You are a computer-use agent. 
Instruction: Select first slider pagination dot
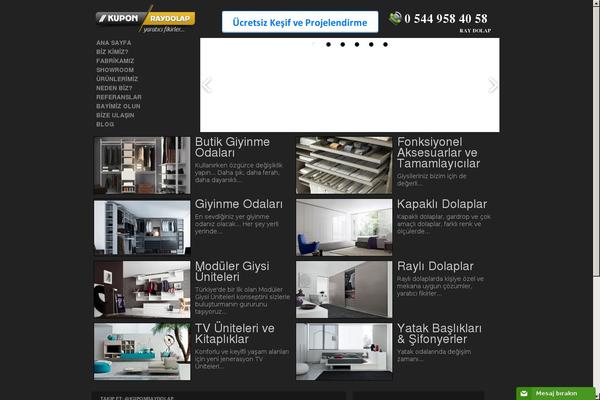click(314, 44)
